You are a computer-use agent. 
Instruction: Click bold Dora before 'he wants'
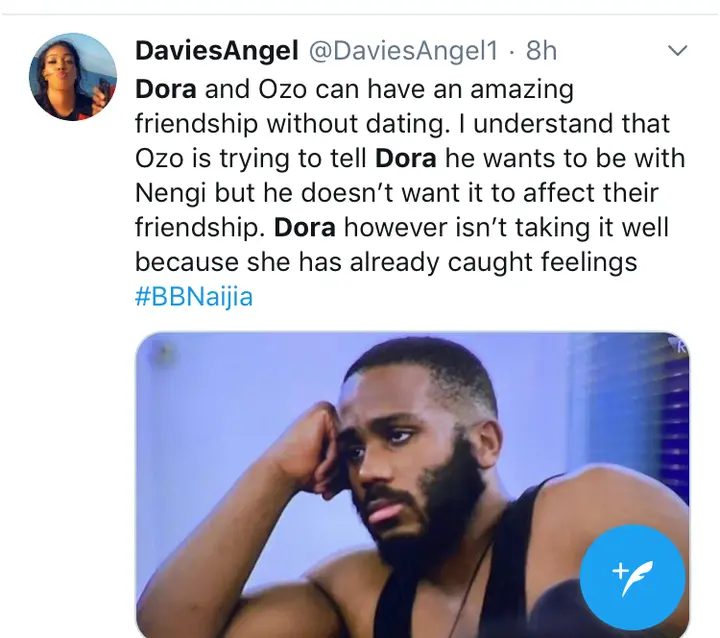[x=405, y=158]
